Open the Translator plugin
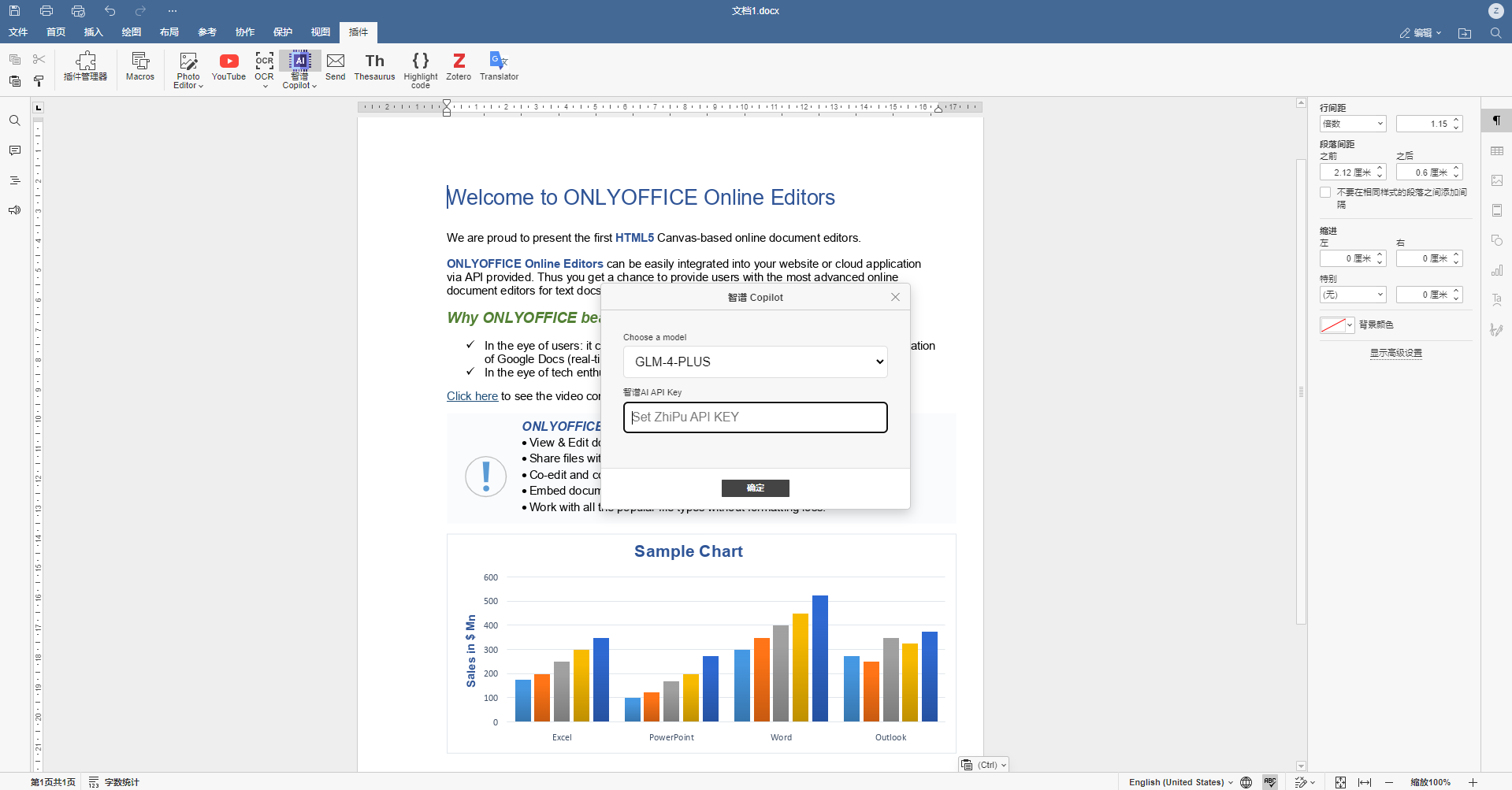Screen dimensions: 1512x790 499,67
